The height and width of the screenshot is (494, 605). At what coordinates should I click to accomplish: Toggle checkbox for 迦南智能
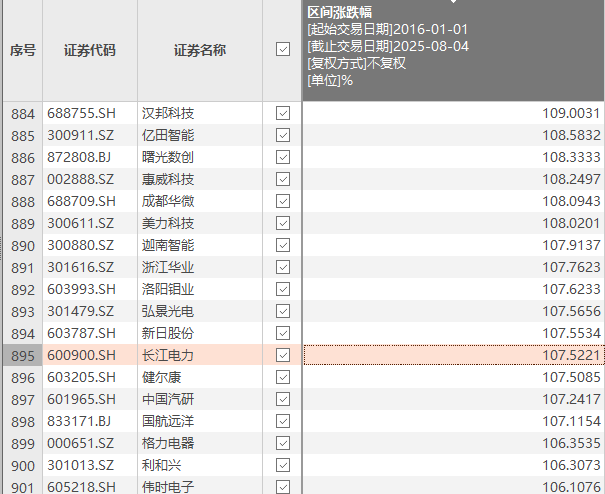click(283, 245)
